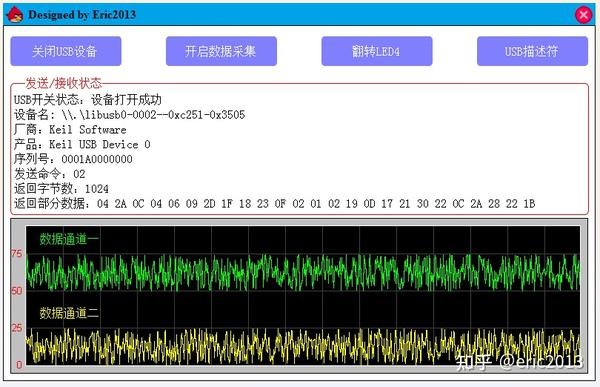This screenshot has width=600, height=387.
Task: Click the 数据通道二 yellow channel label
Action: point(69,313)
